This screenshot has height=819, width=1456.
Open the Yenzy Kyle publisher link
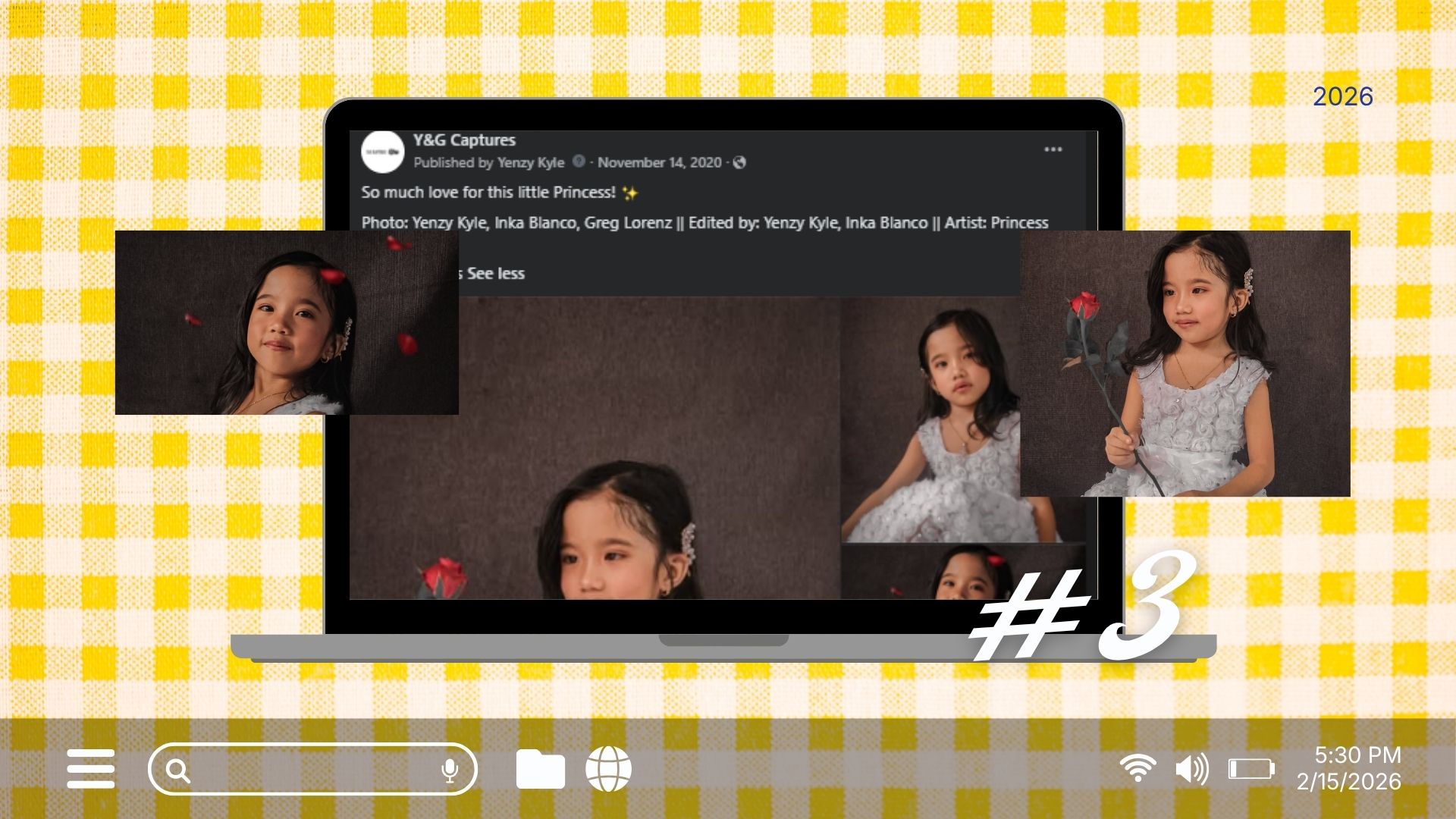(531, 162)
